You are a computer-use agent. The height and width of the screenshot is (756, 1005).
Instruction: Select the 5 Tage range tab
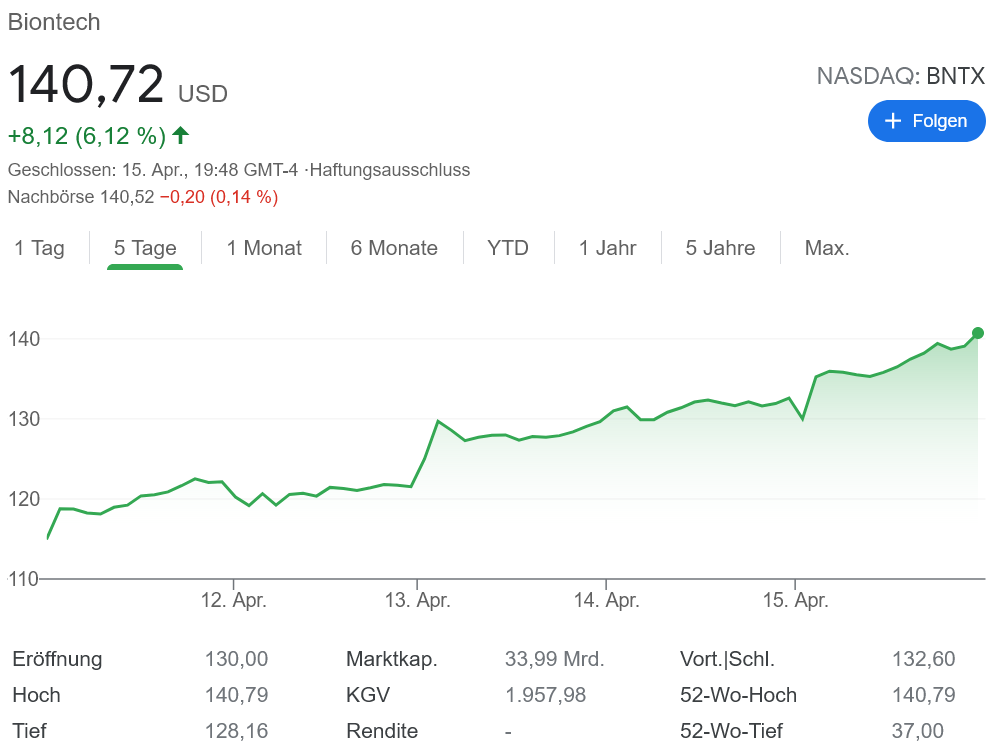(x=145, y=248)
